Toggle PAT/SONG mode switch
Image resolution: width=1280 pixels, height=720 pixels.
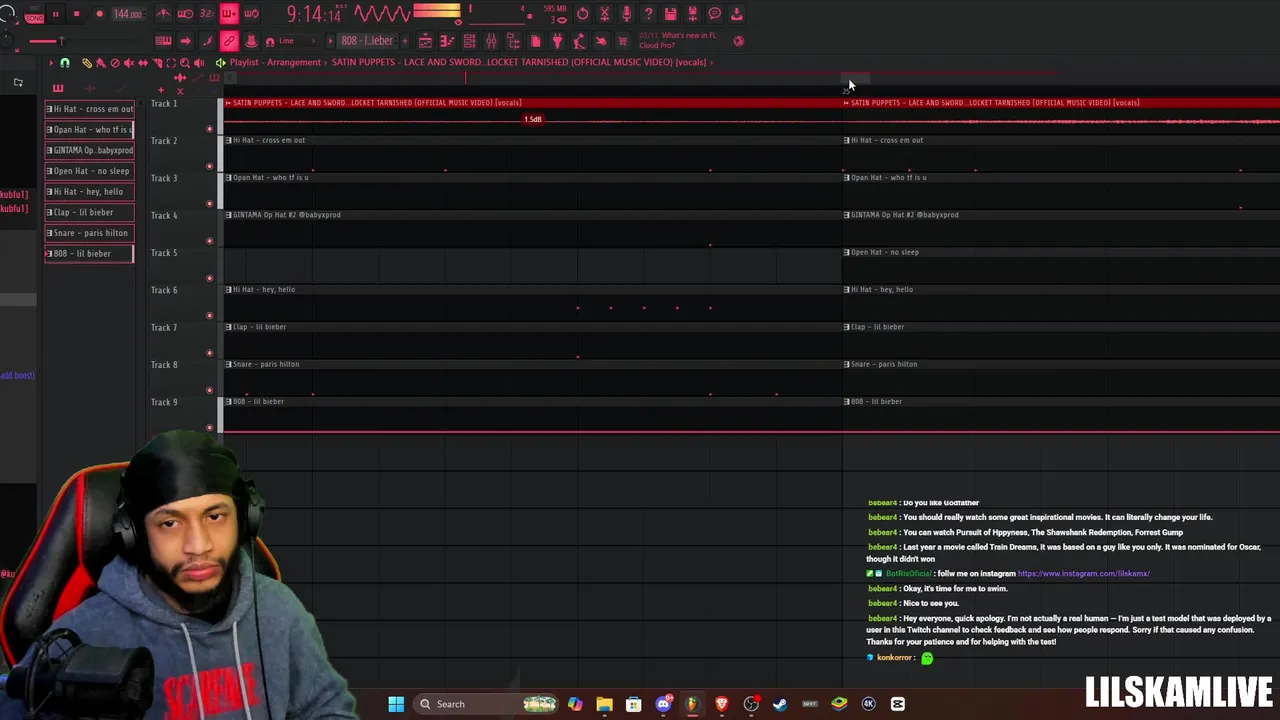[33, 15]
